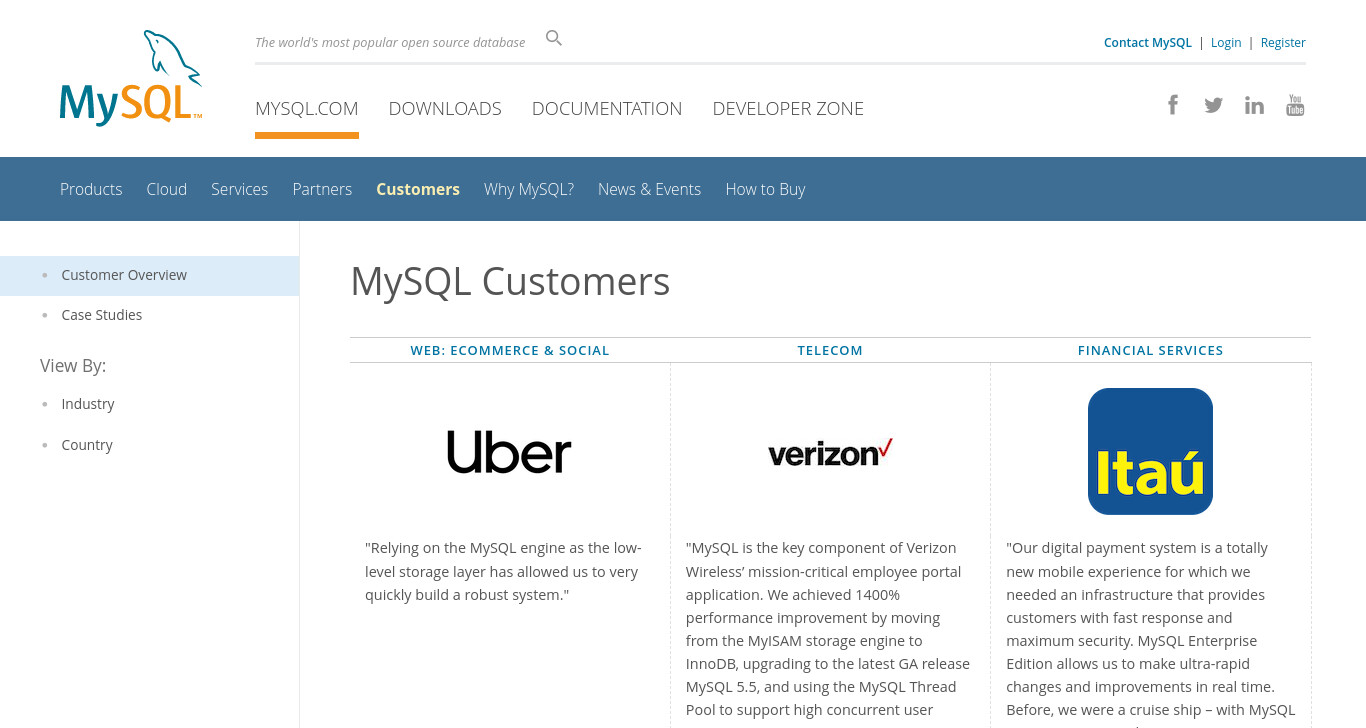Open MySQL Twitter icon
The image size is (1366, 728).
pyautogui.click(x=1213, y=105)
